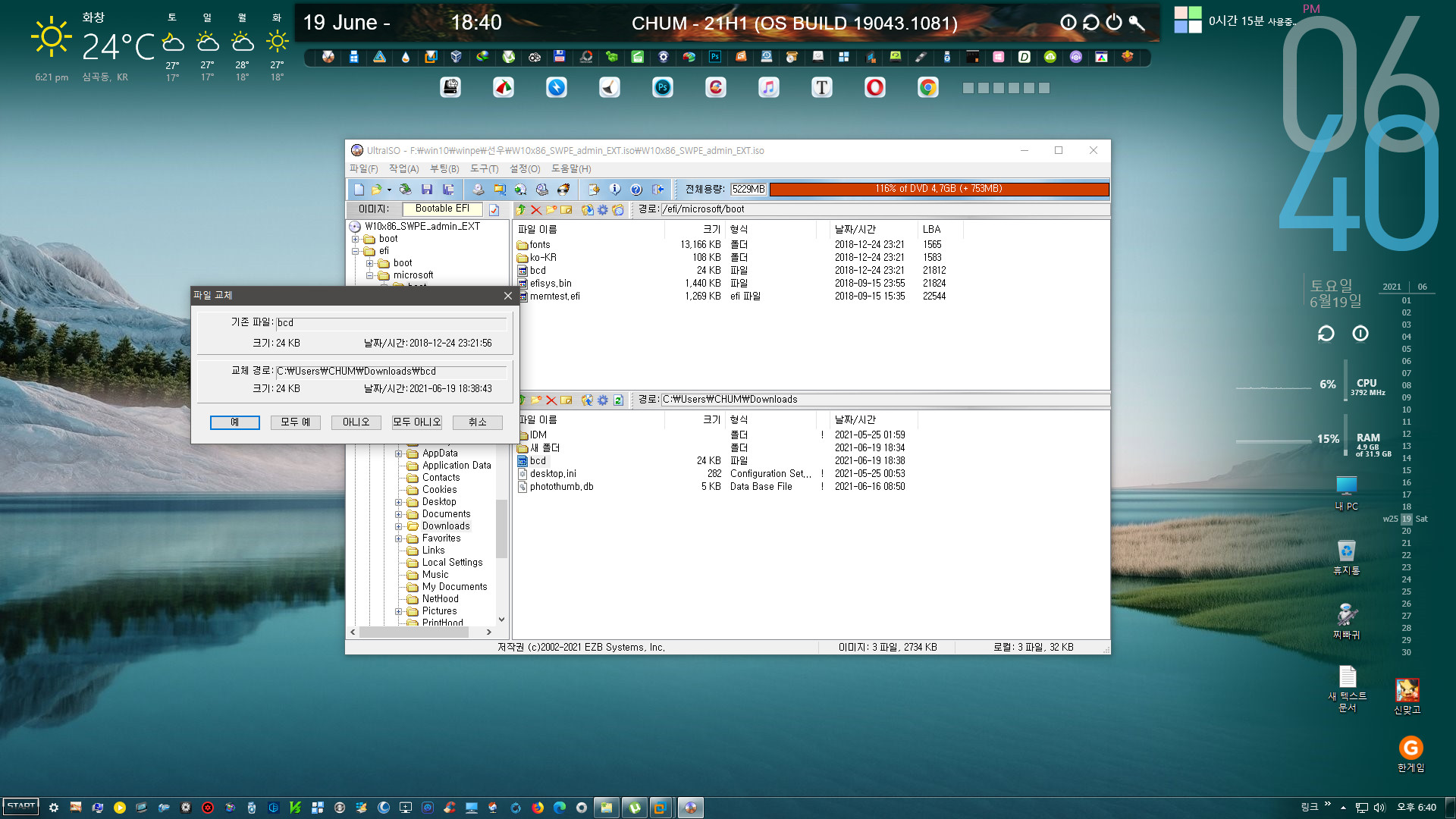Click the Burn CD/DVD image flame icon
Viewport: 1456px width, 819px height.
pos(563,190)
